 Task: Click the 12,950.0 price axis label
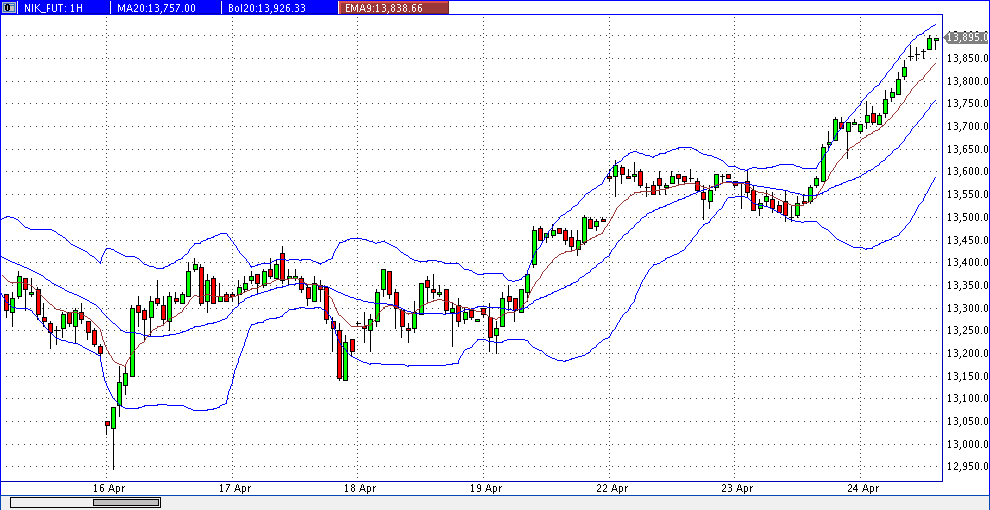click(969, 466)
